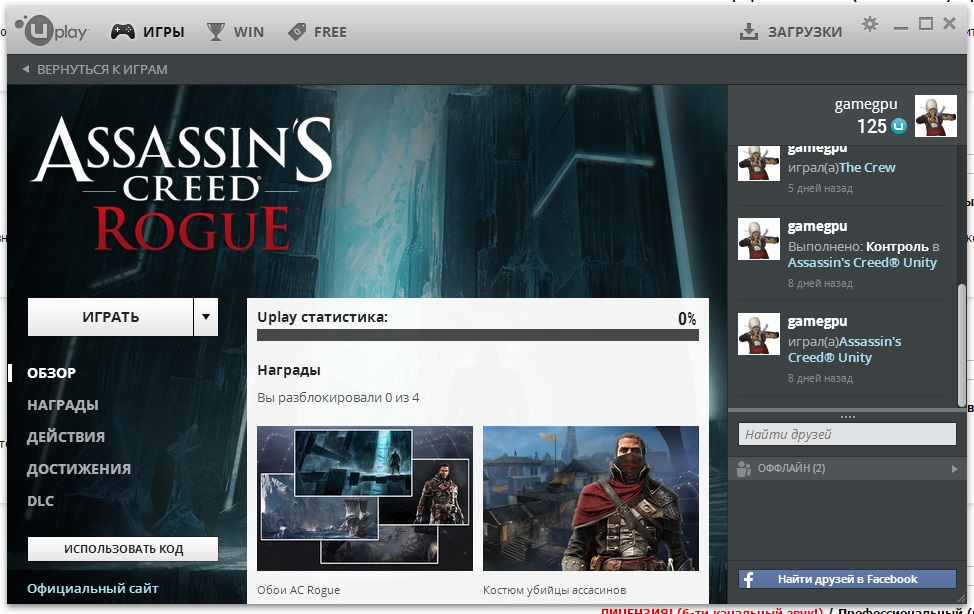Click Найти друзей в Facebook button
Image resolution: width=974 pixels, height=614 pixels.
coord(847,579)
